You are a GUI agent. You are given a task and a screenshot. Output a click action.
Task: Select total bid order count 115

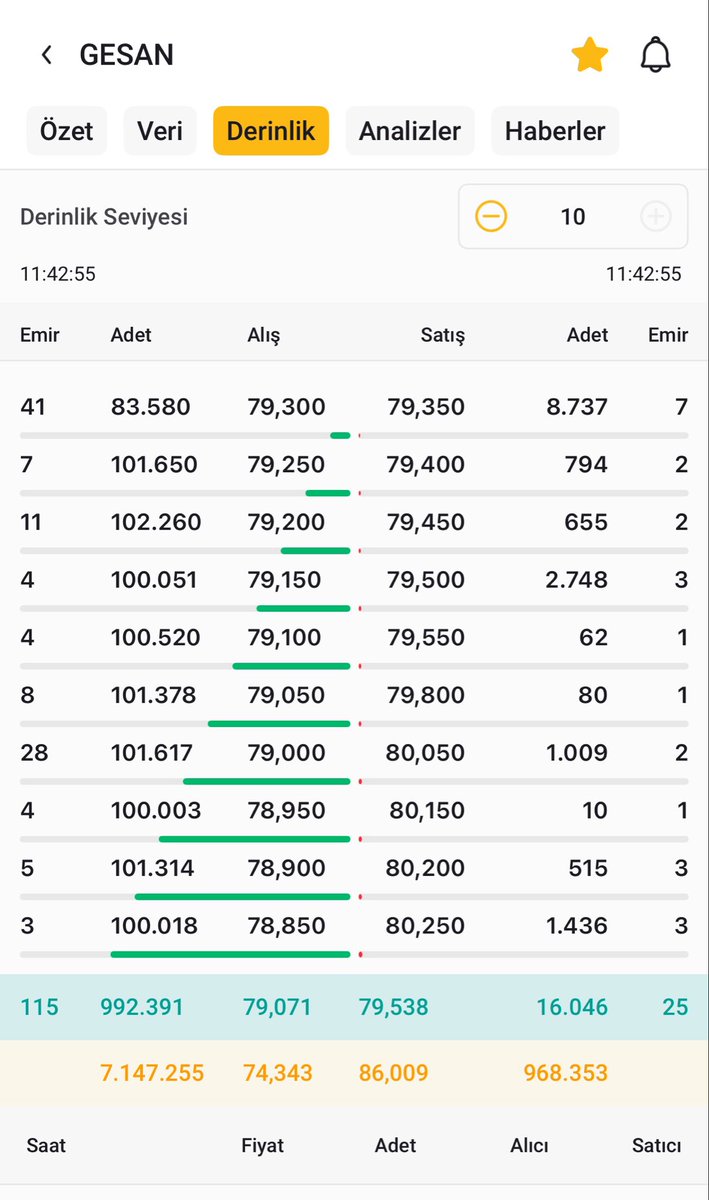39,1007
